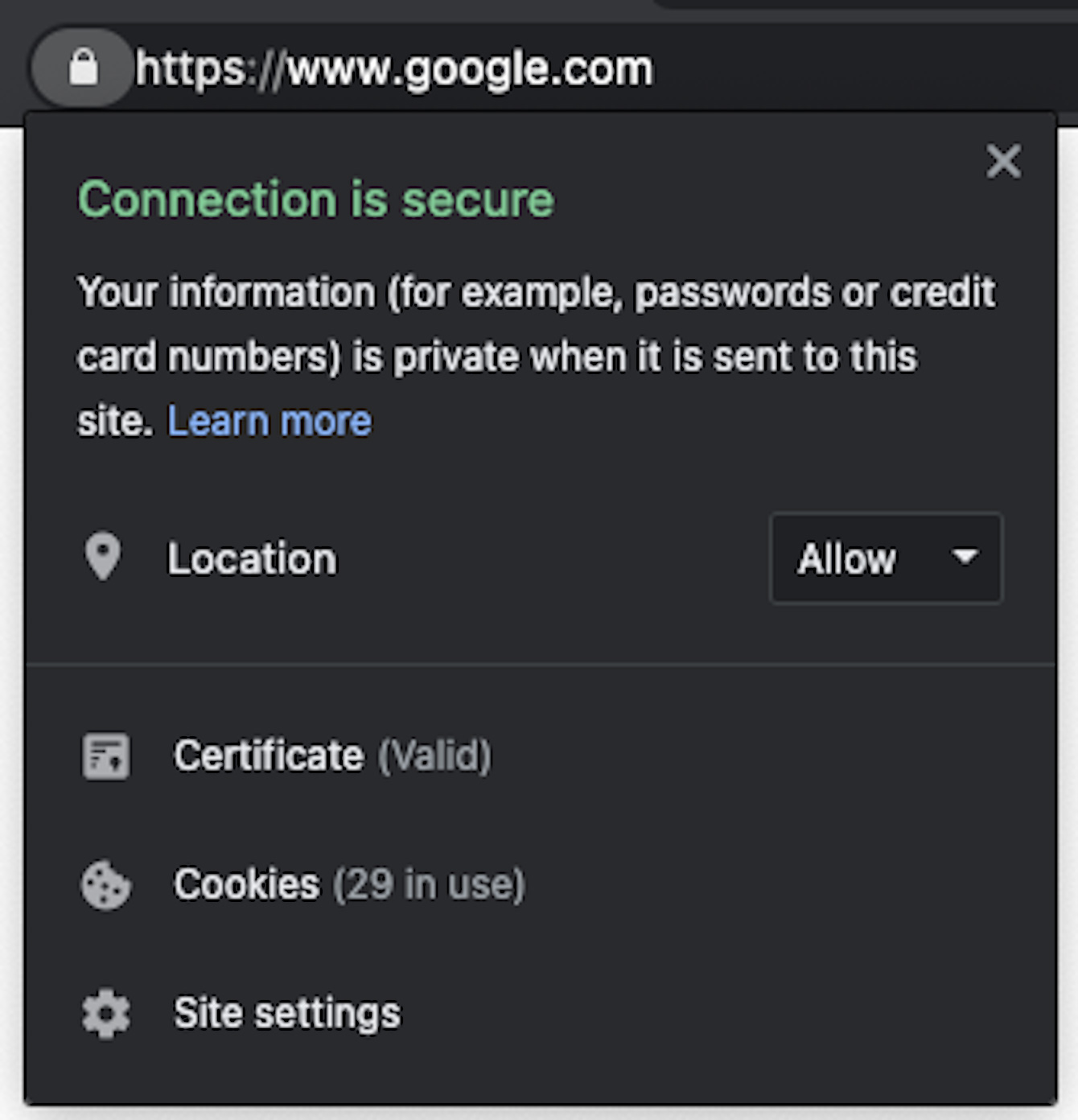Click the https scheme in the URL
The image size is (1078, 1120).
190,69
